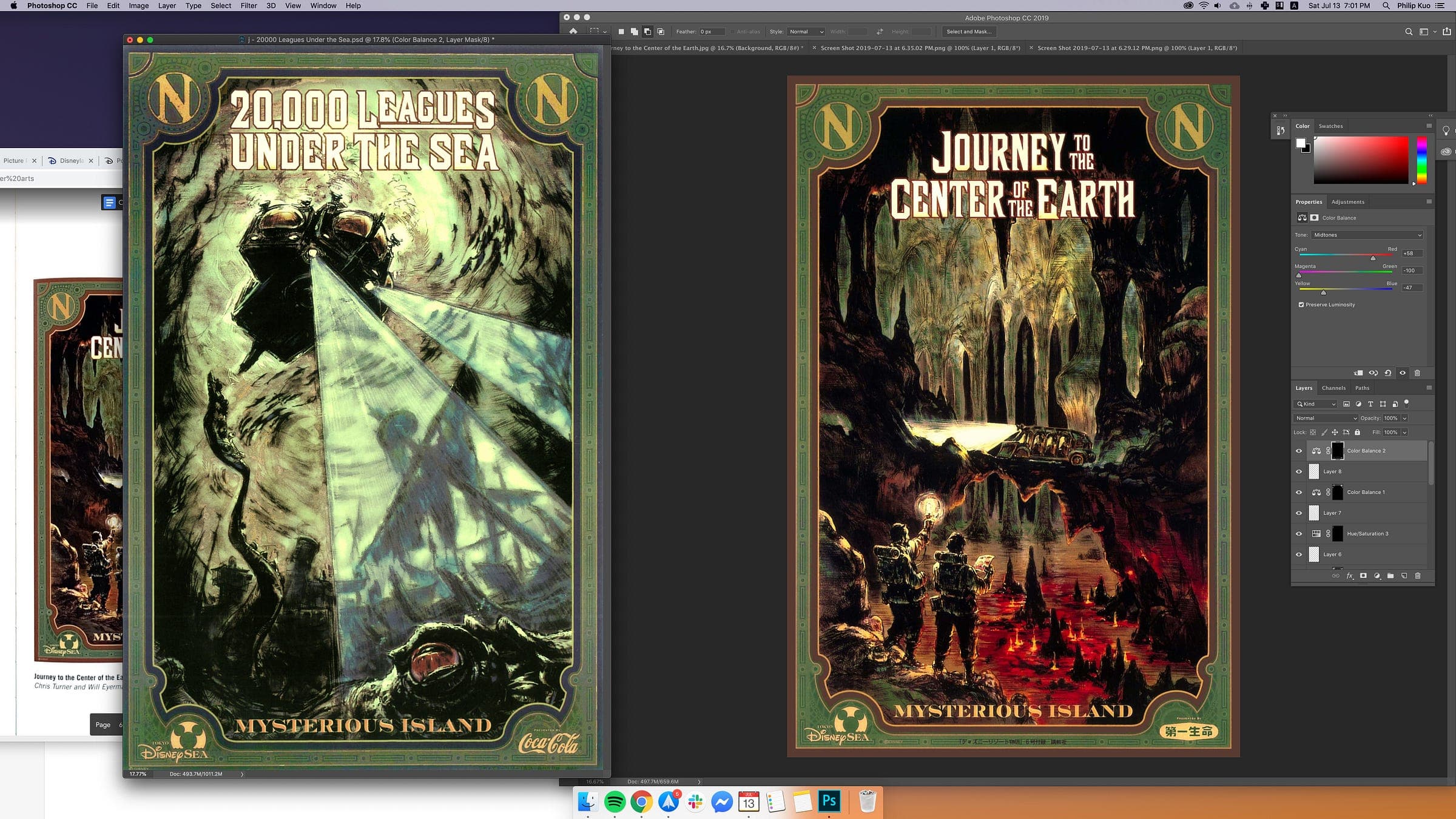Create a new layer icon
1456x819 pixels.
click(x=1404, y=576)
